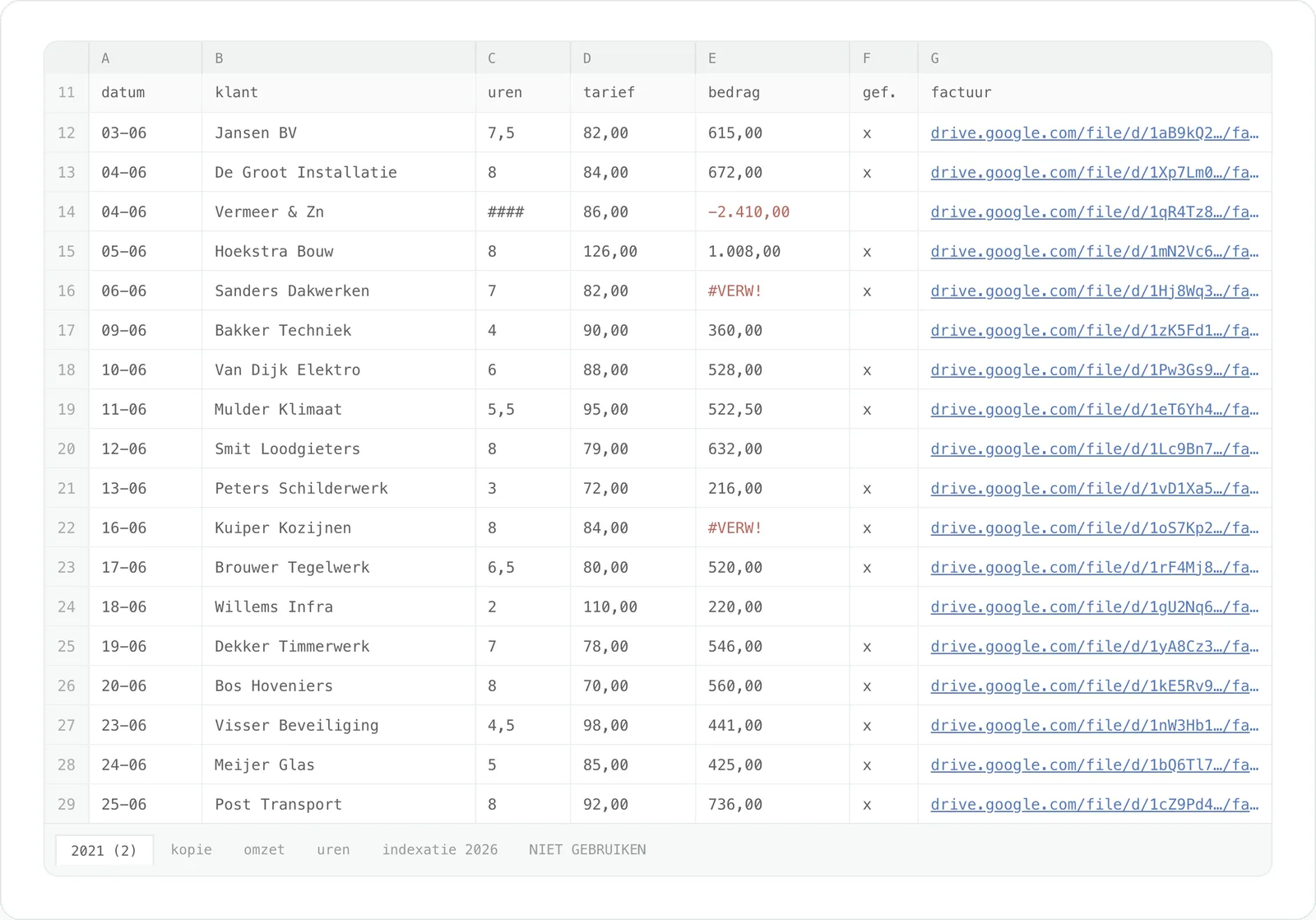1316x920 pixels.
Task: Click the '110,00' tarief cell
Action: 633,606
